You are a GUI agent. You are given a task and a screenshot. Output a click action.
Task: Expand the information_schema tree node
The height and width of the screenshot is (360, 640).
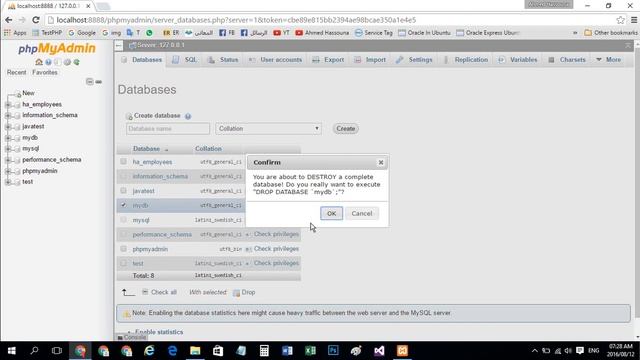coord(8,116)
